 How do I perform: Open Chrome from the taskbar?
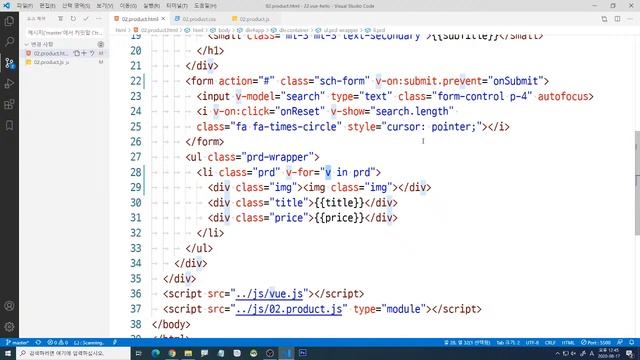click(172, 353)
